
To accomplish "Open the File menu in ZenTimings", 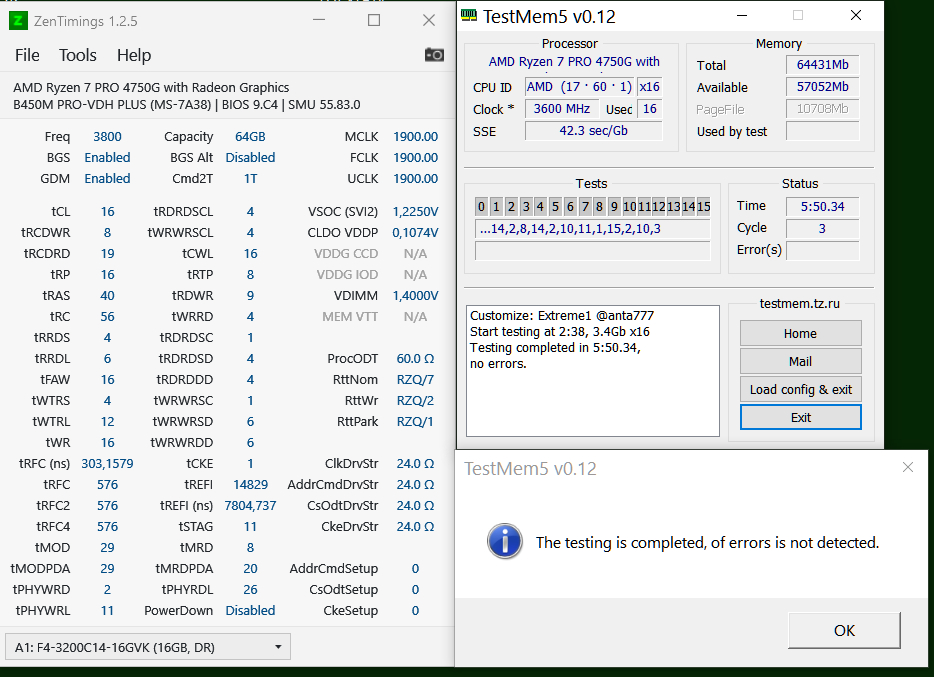I will [x=27, y=55].
